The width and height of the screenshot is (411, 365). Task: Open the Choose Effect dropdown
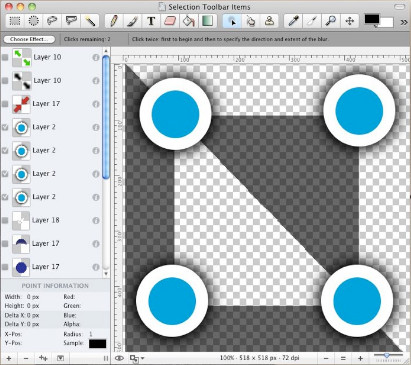click(30, 39)
